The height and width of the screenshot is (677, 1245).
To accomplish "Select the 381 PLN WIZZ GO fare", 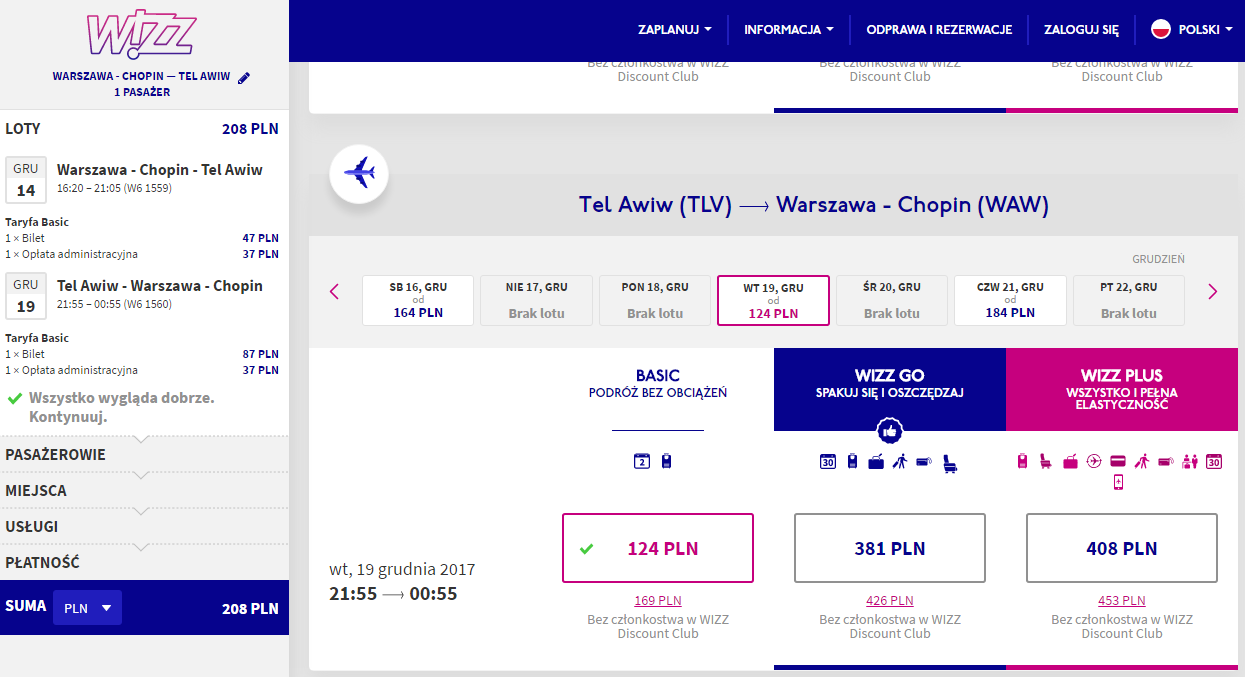I will click(890, 548).
